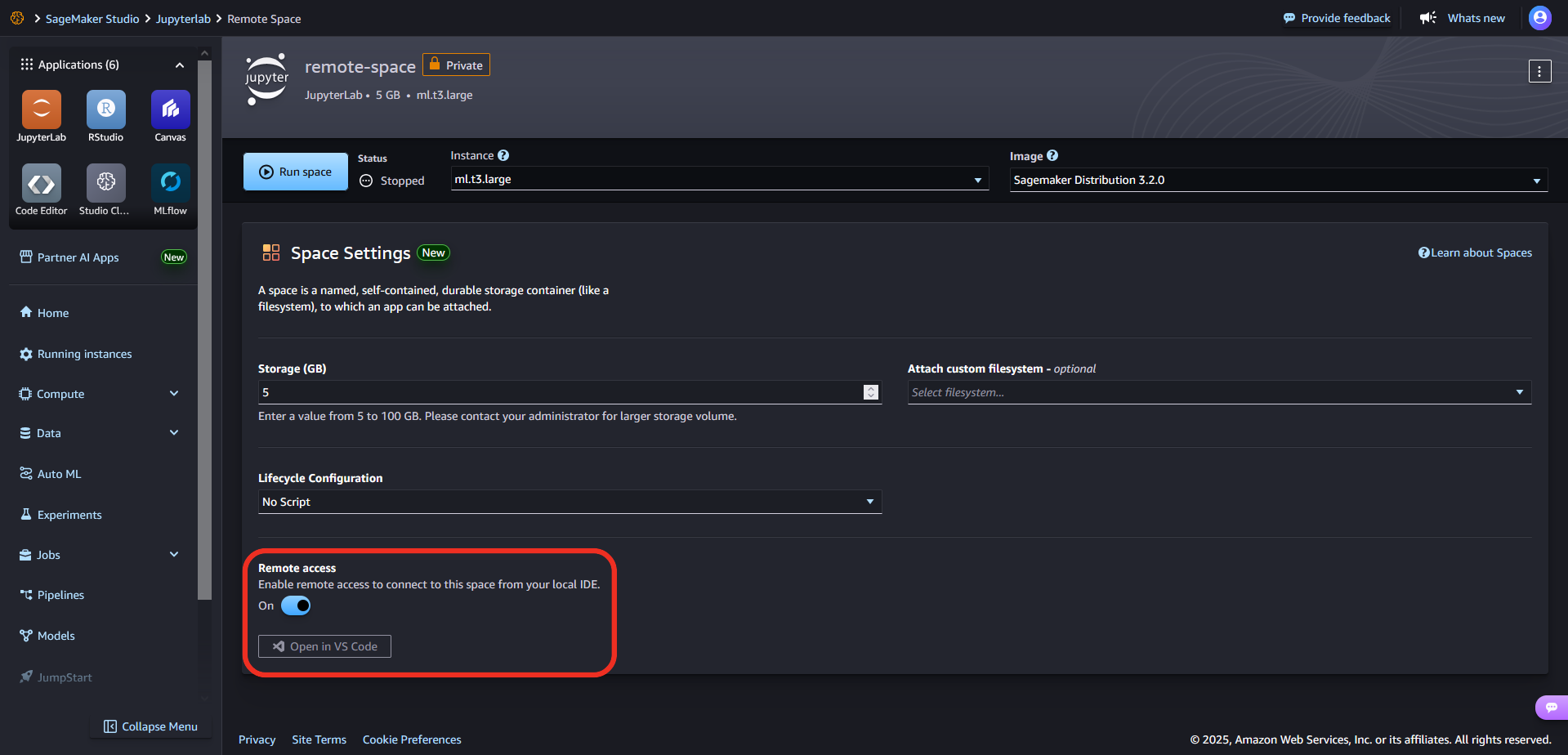
Task: Click the Jupyter logo for remote-space
Action: pos(267,79)
